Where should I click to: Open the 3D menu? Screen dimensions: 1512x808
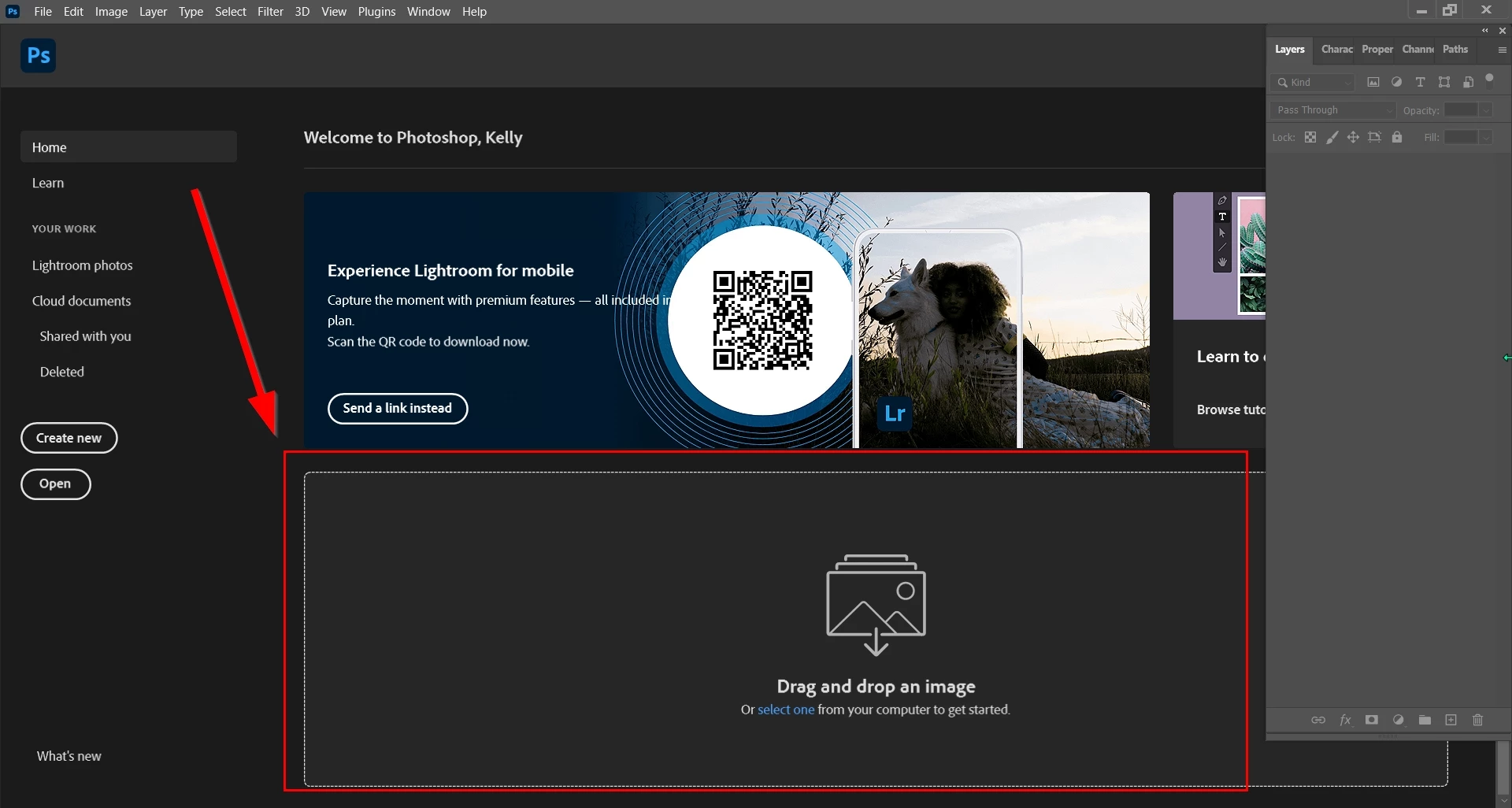tap(302, 12)
